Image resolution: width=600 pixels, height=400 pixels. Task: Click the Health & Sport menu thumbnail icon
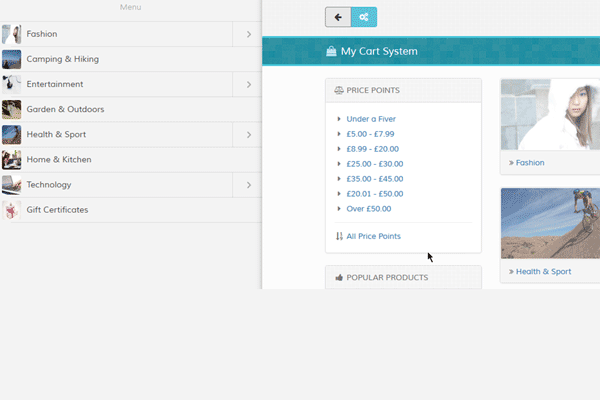[11, 135]
